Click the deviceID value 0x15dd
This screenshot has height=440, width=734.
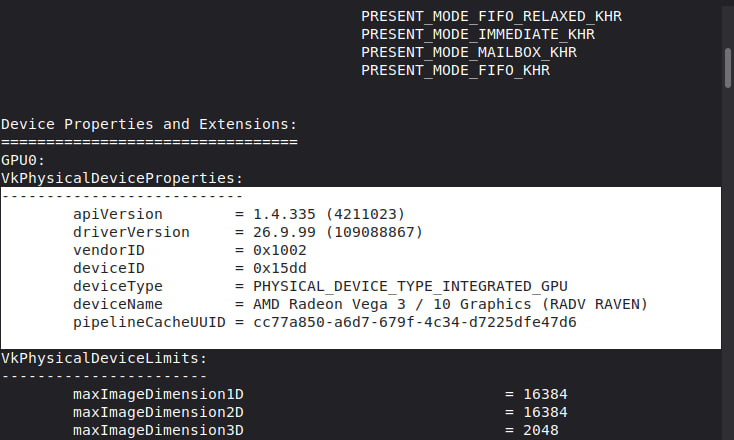tap(280, 268)
